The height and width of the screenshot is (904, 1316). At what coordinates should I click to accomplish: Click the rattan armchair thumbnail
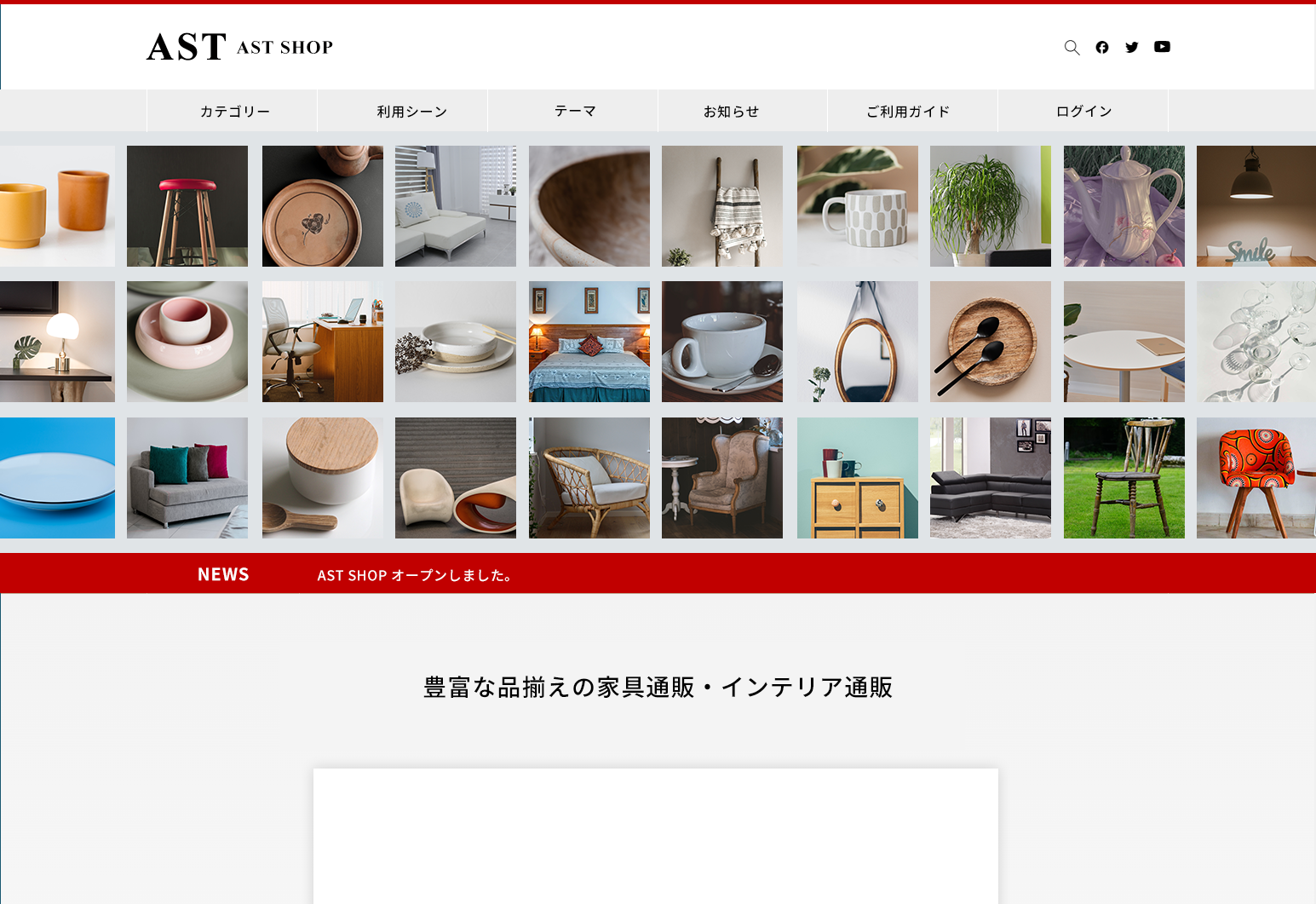(x=589, y=478)
